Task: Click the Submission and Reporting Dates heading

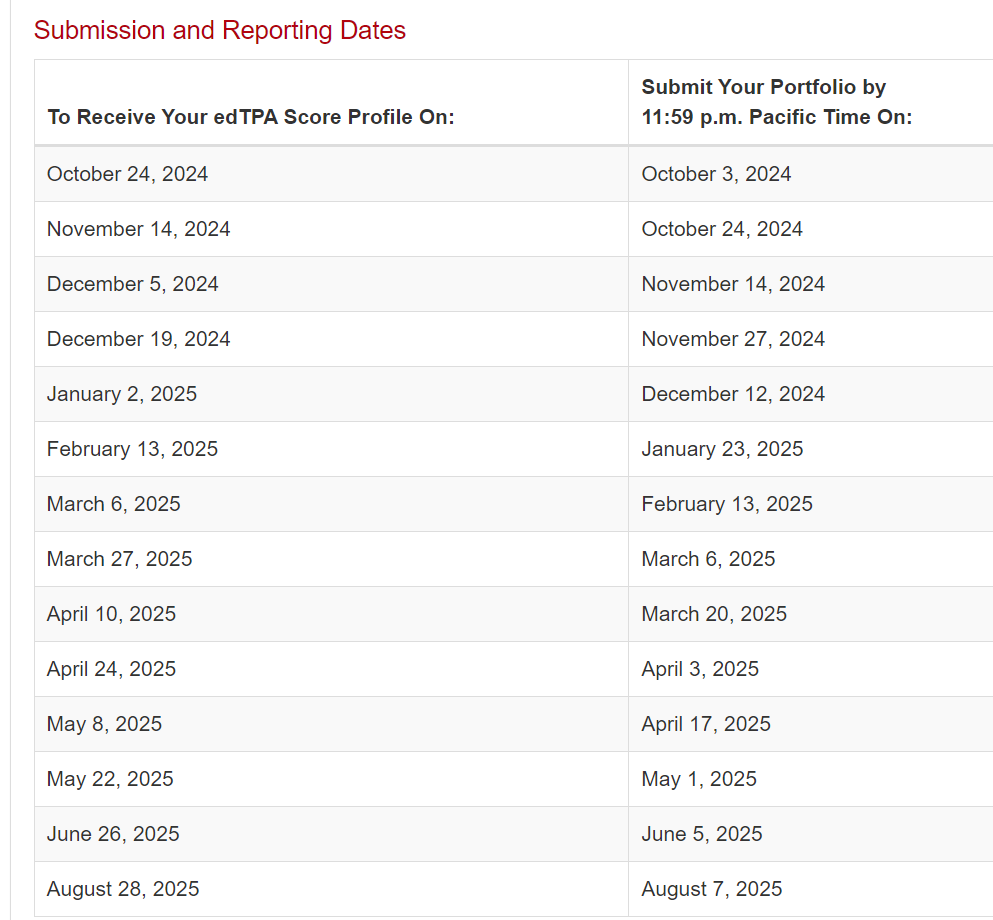Action: pos(219,30)
